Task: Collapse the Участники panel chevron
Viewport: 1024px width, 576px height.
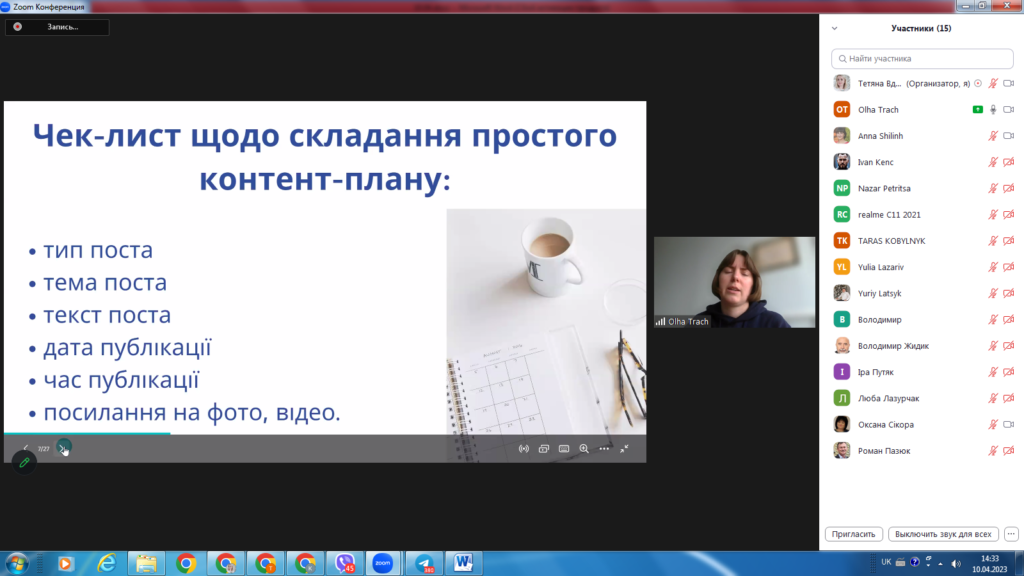Action: [x=835, y=29]
